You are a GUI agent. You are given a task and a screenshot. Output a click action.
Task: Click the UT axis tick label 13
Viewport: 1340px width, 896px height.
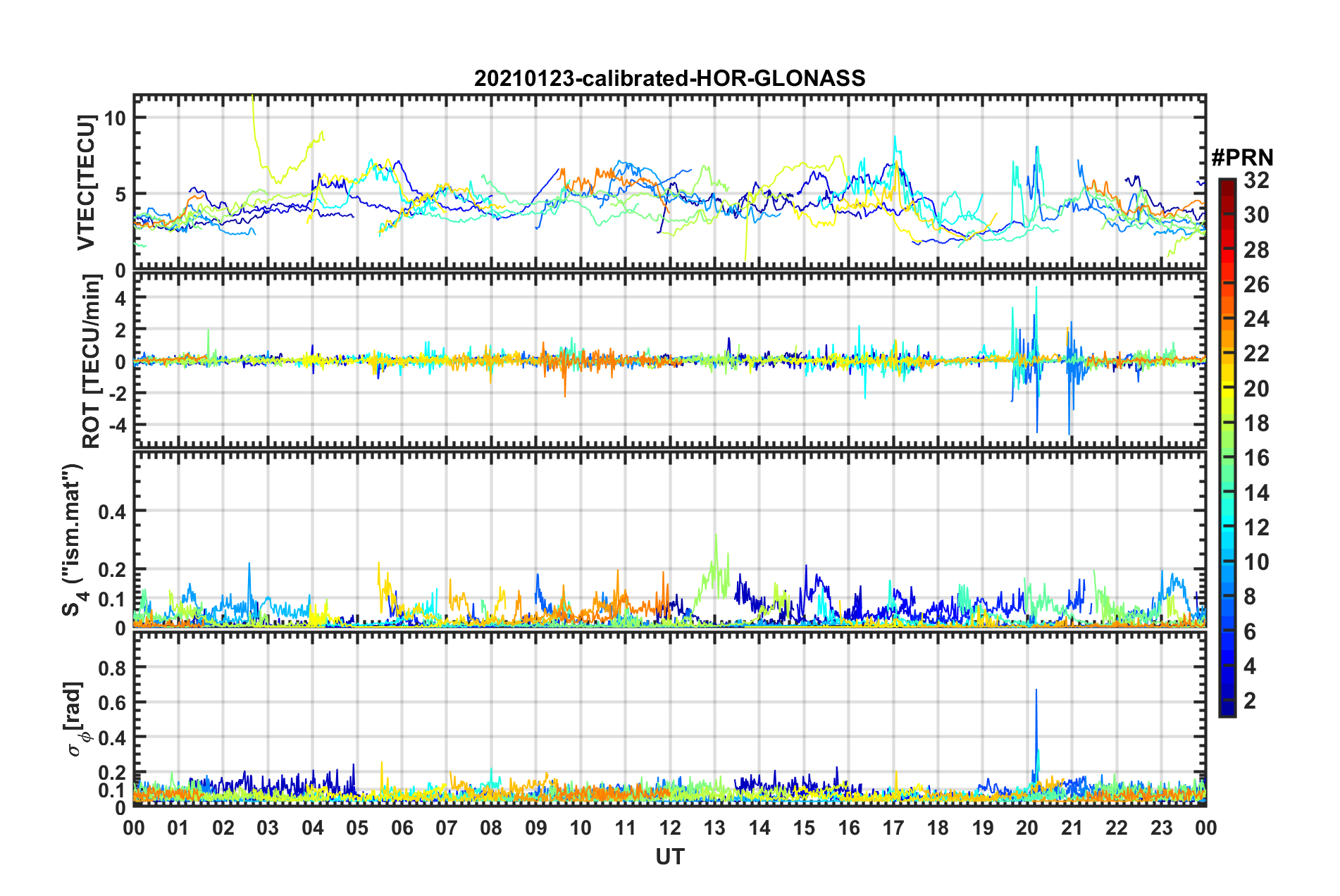[x=714, y=827]
